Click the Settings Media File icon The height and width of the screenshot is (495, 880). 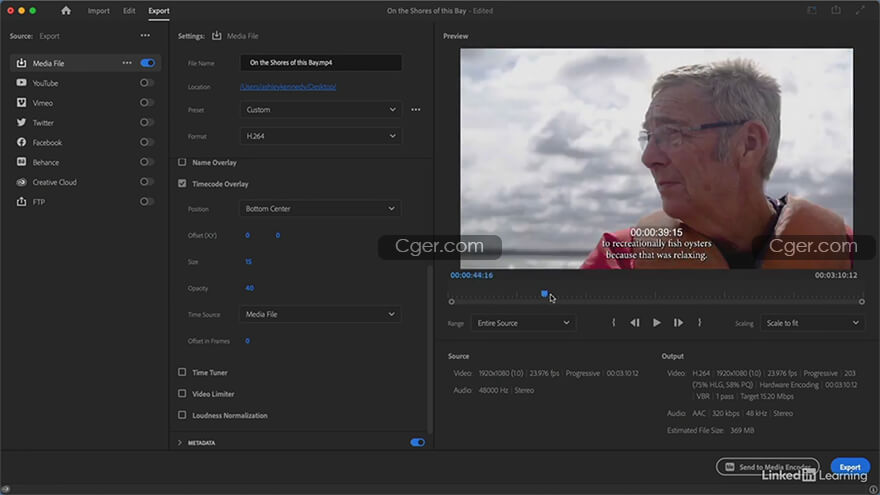point(217,35)
